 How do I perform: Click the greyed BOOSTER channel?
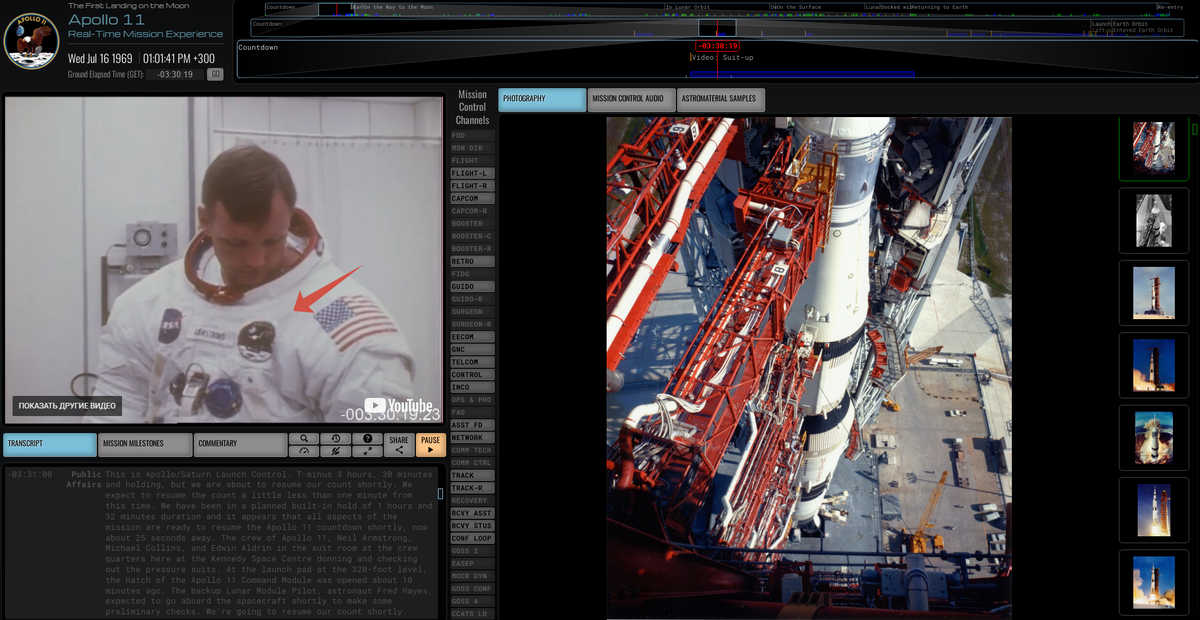[472, 224]
